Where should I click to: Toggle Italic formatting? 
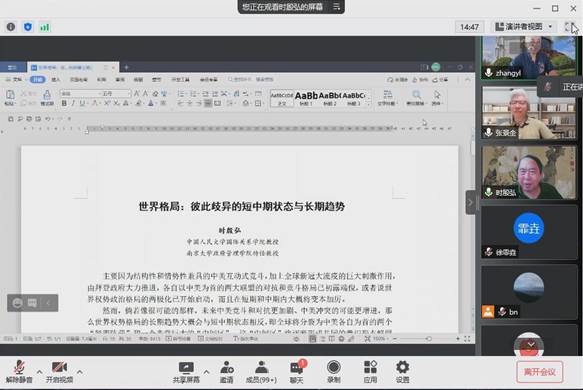click(x=73, y=103)
